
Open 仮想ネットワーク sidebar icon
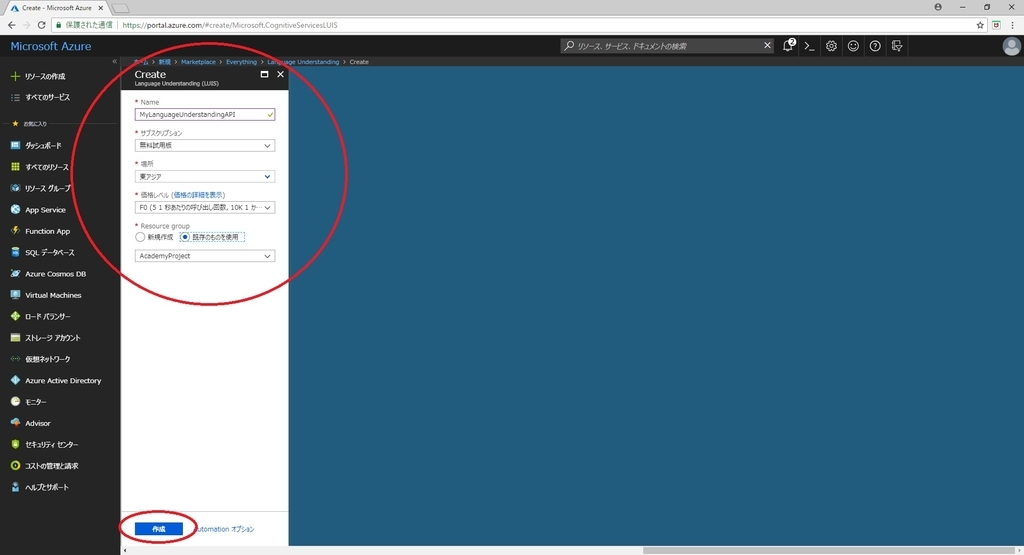click(15, 359)
